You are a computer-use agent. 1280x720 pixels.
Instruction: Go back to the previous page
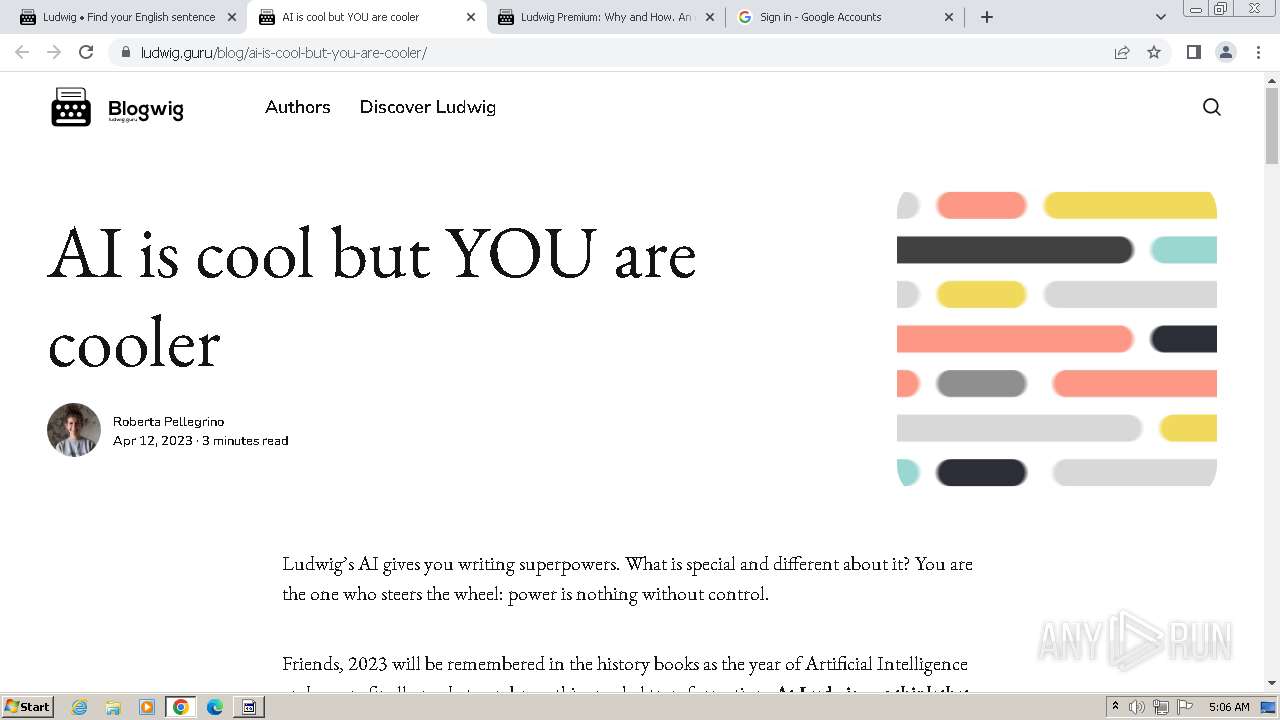(x=22, y=52)
